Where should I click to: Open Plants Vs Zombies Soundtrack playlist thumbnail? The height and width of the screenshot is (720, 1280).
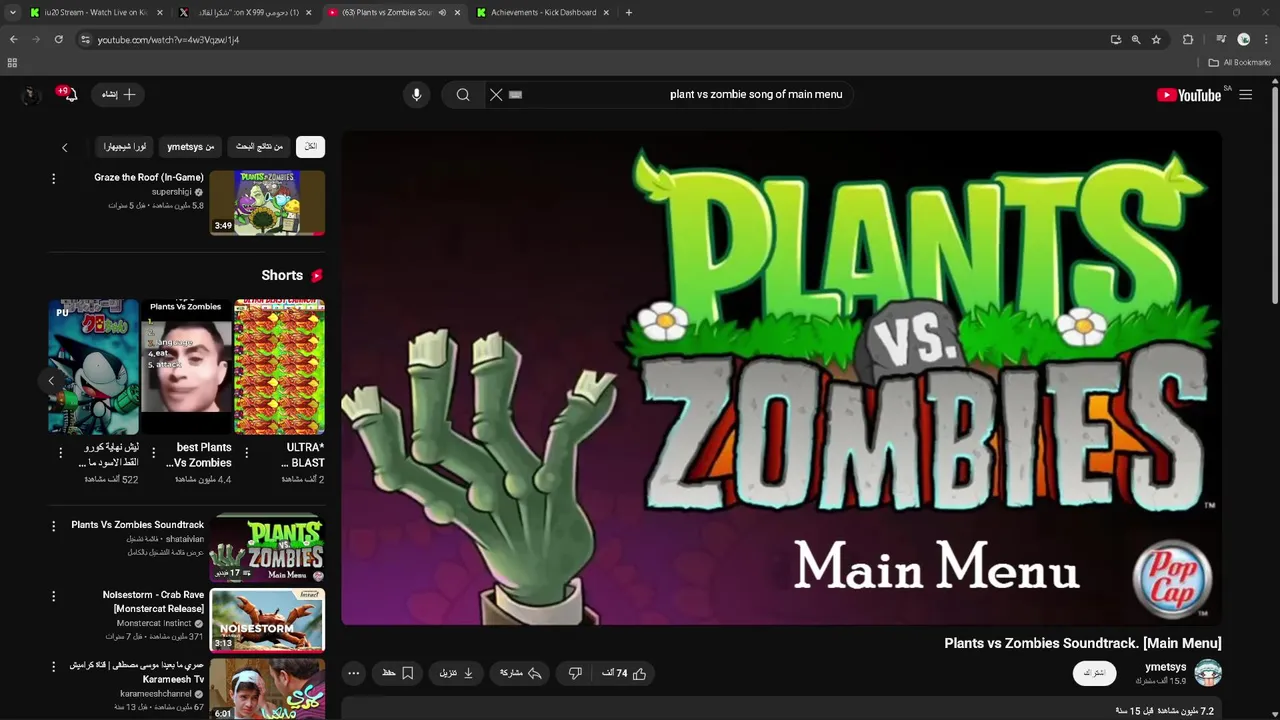(x=267, y=548)
